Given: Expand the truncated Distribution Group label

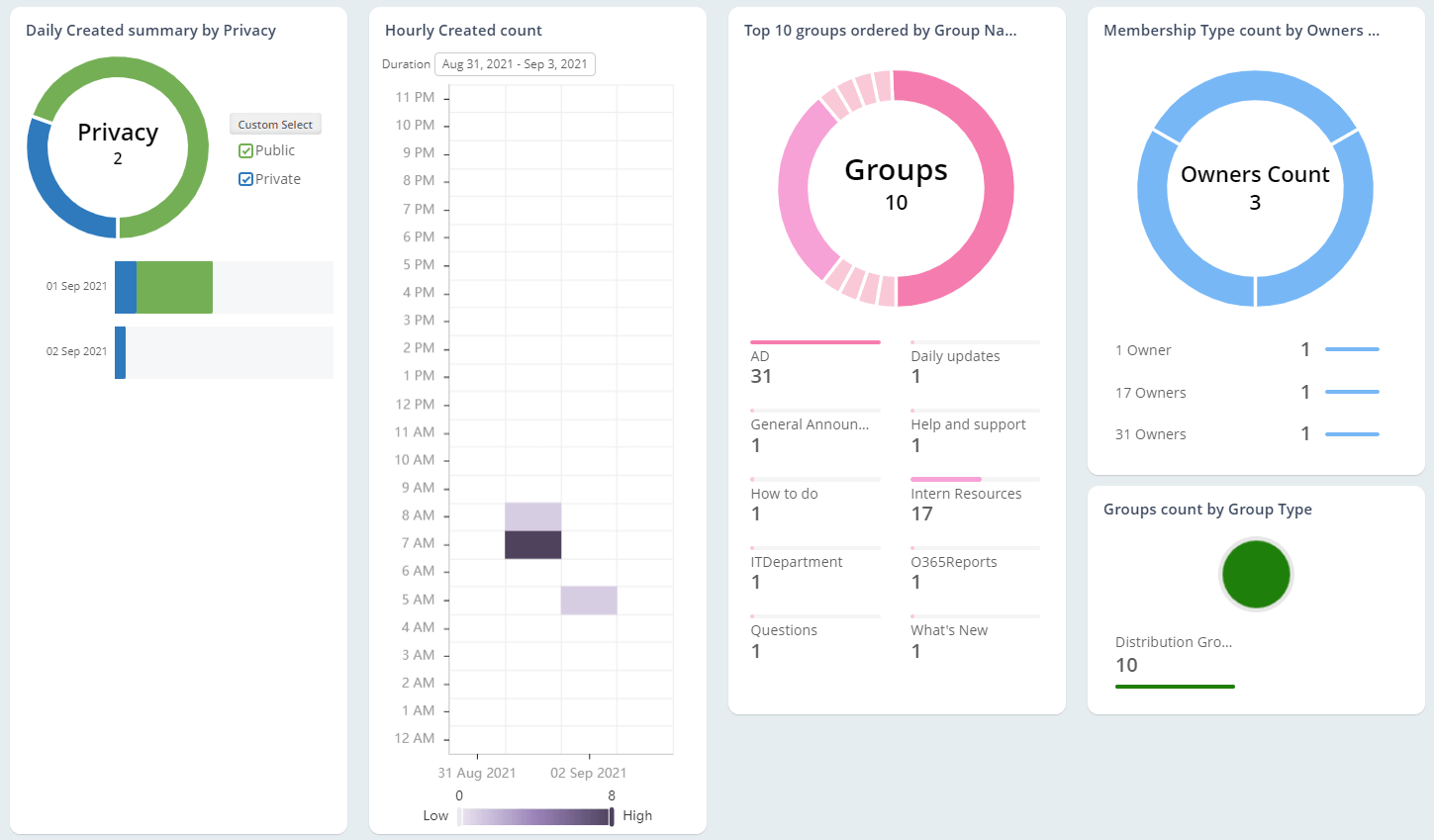Looking at the screenshot, I should point(1174,642).
